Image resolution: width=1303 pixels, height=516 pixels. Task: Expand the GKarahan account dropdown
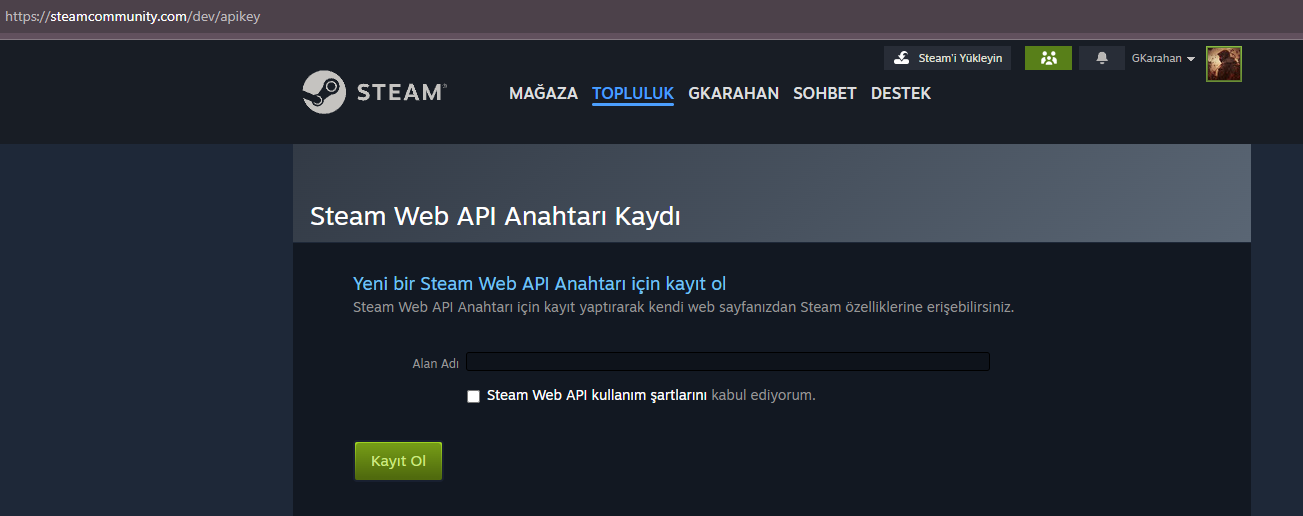(x=1163, y=59)
